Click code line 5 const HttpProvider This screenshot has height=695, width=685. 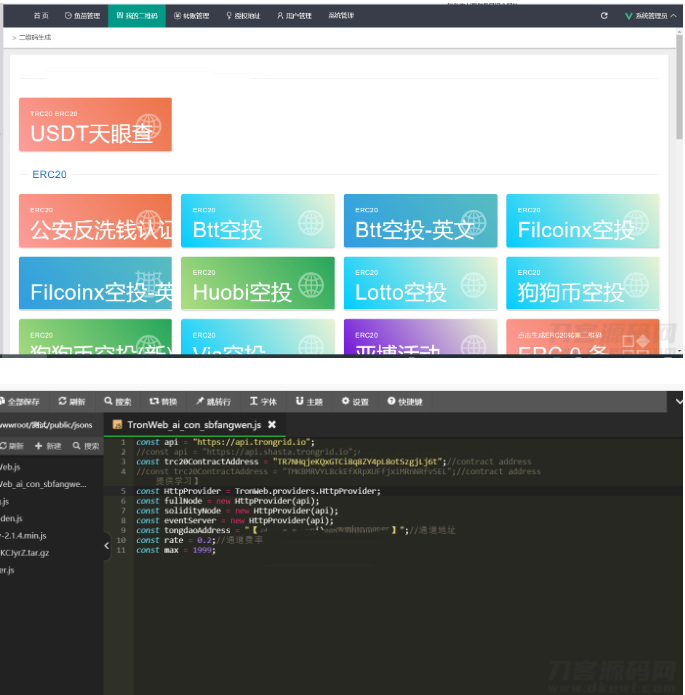click(x=258, y=491)
